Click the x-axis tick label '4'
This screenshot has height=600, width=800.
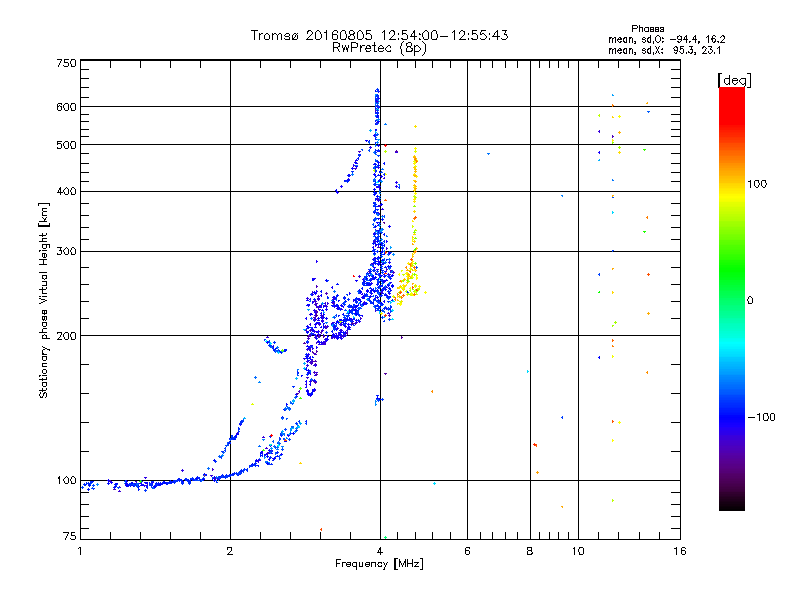[x=380, y=551]
